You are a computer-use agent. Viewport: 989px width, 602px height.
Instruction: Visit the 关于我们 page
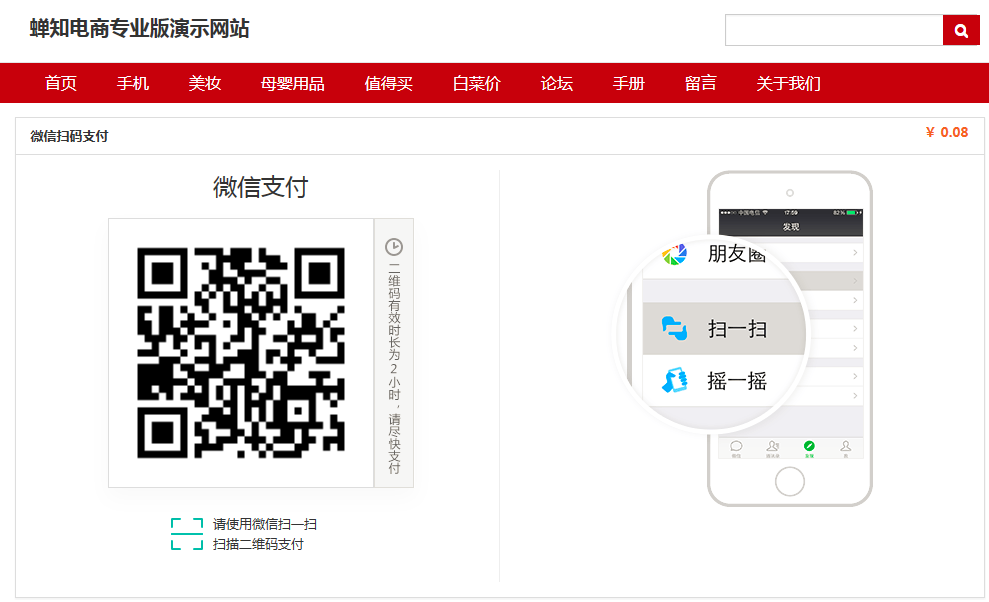pyautogui.click(x=788, y=83)
